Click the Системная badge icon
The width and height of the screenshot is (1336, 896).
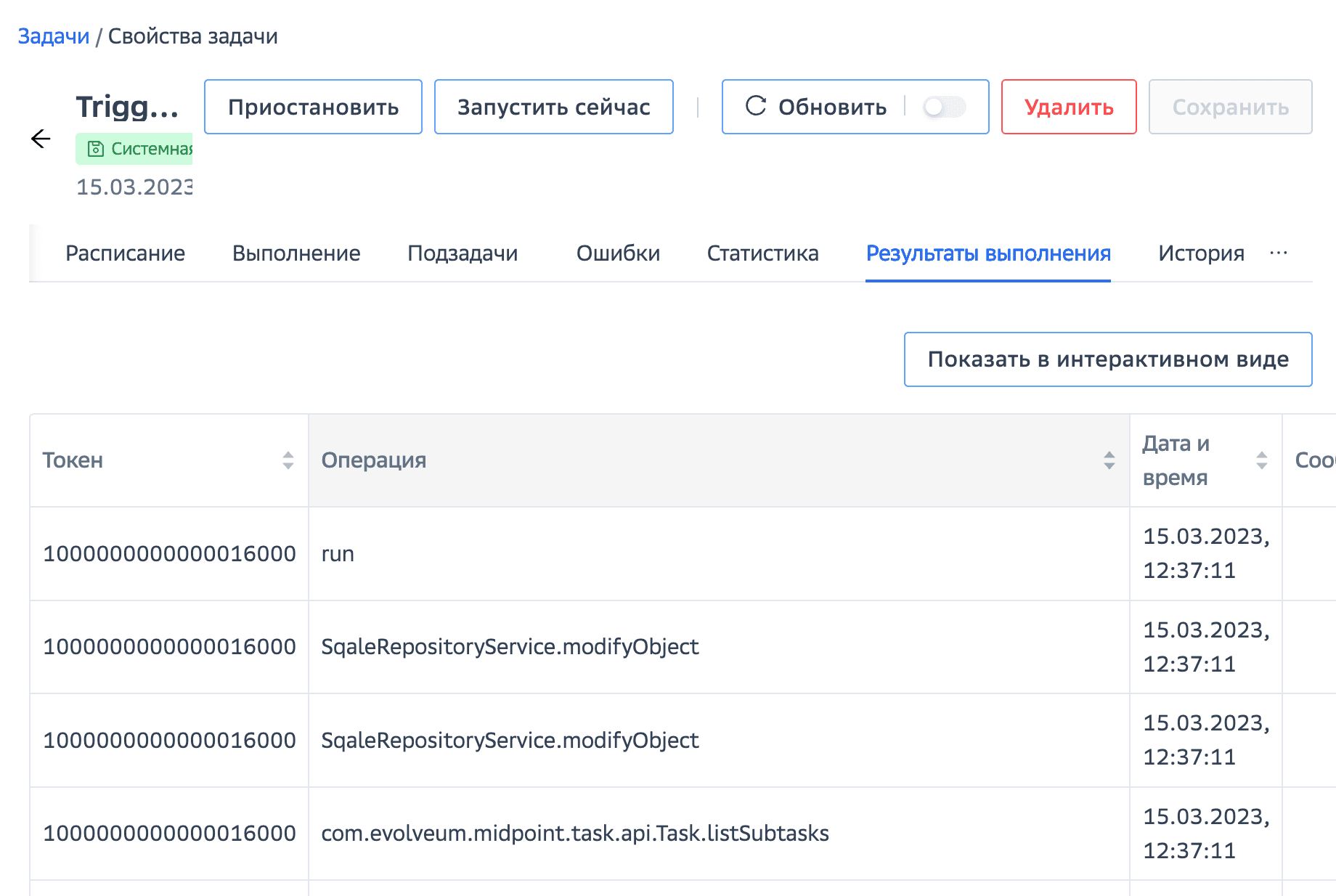[x=95, y=149]
